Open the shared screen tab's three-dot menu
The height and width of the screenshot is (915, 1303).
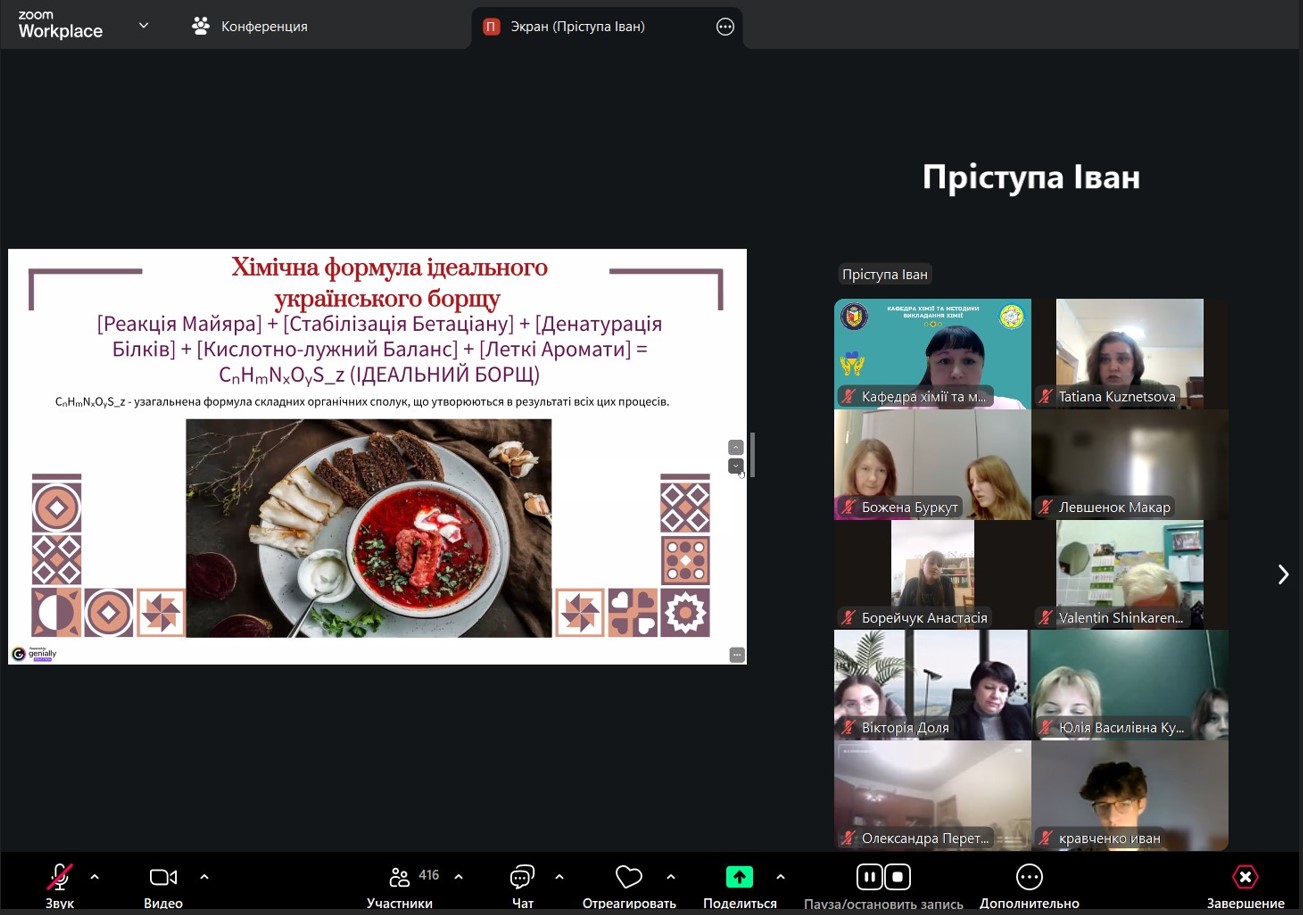[725, 27]
